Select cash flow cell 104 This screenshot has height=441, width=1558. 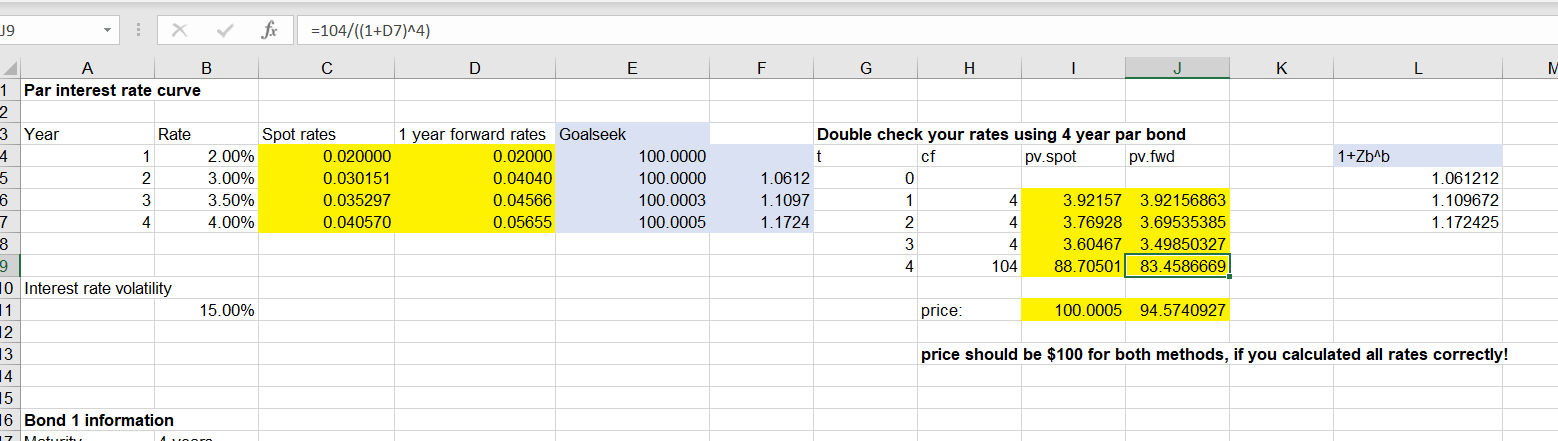969,266
